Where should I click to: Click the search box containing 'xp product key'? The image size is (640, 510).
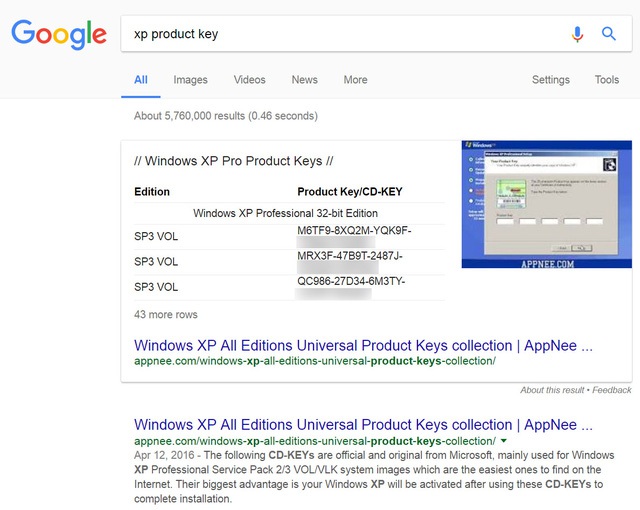(x=376, y=34)
